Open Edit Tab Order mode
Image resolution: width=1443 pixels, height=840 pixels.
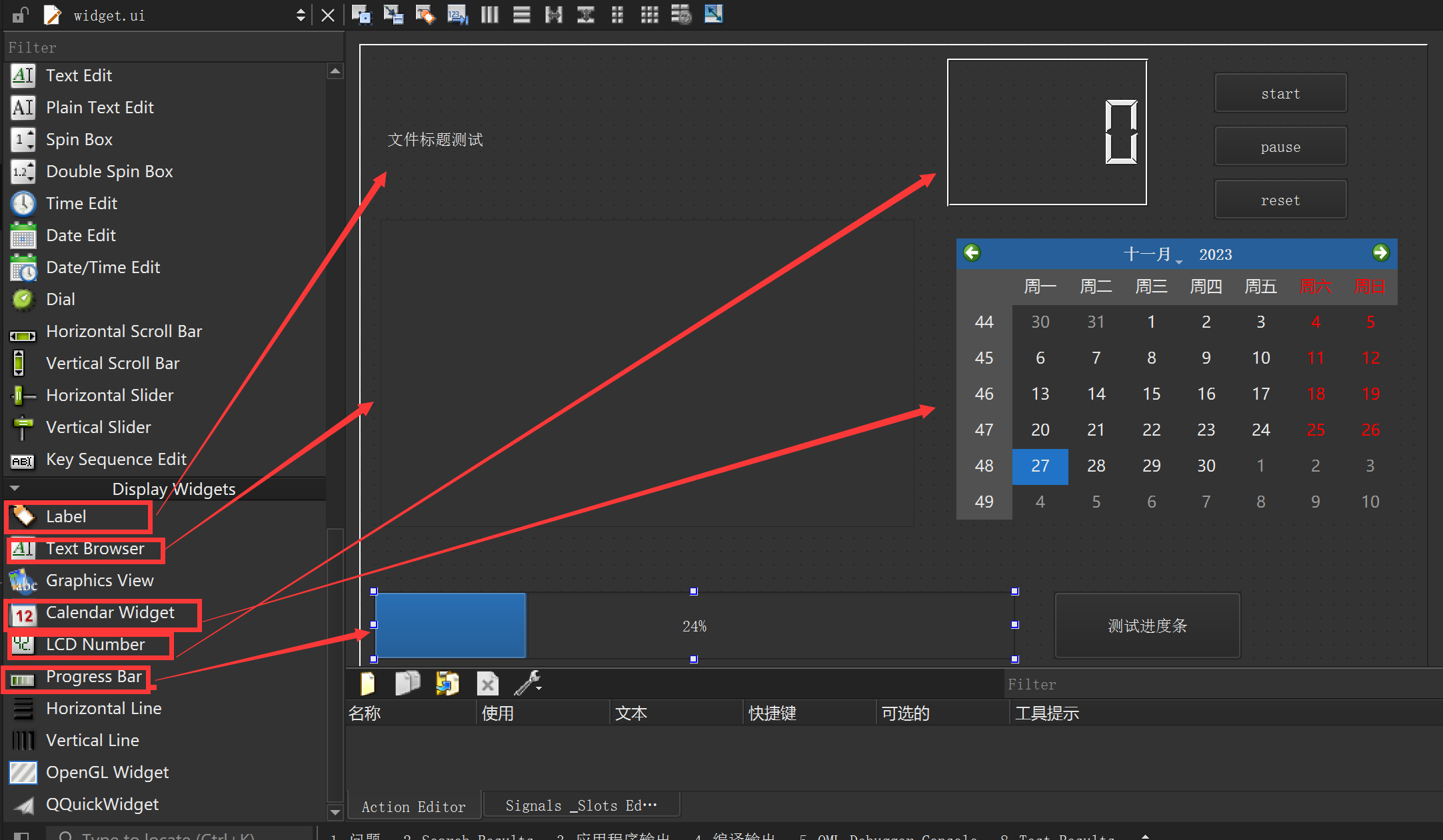point(457,14)
